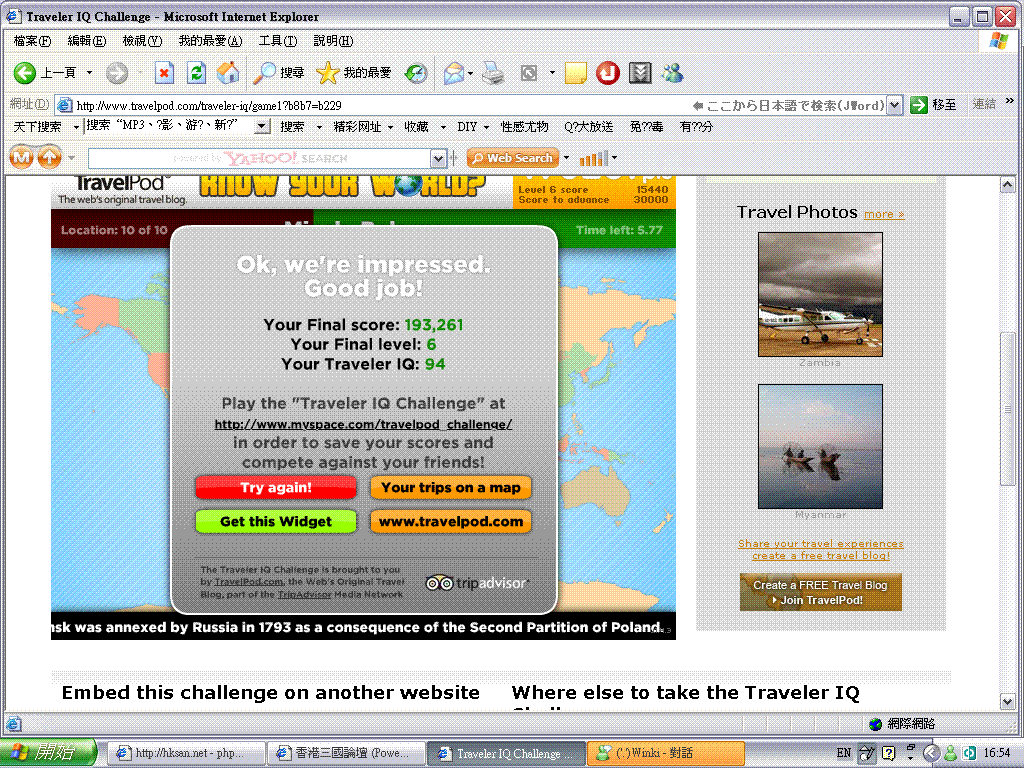Screen dimensions: 1024x768
Task: Click the help question mark tray icon
Action: 888,752
